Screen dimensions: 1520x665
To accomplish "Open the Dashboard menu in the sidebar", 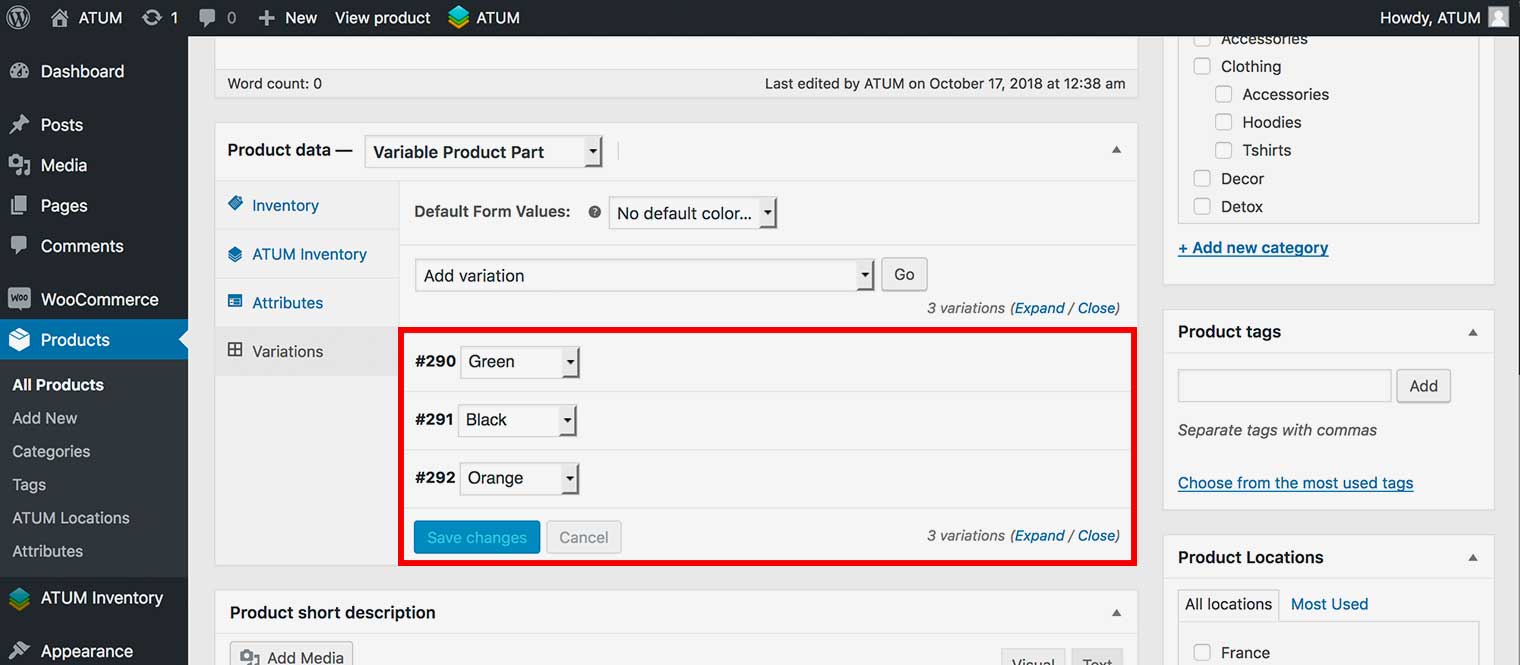I will [x=82, y=72].
